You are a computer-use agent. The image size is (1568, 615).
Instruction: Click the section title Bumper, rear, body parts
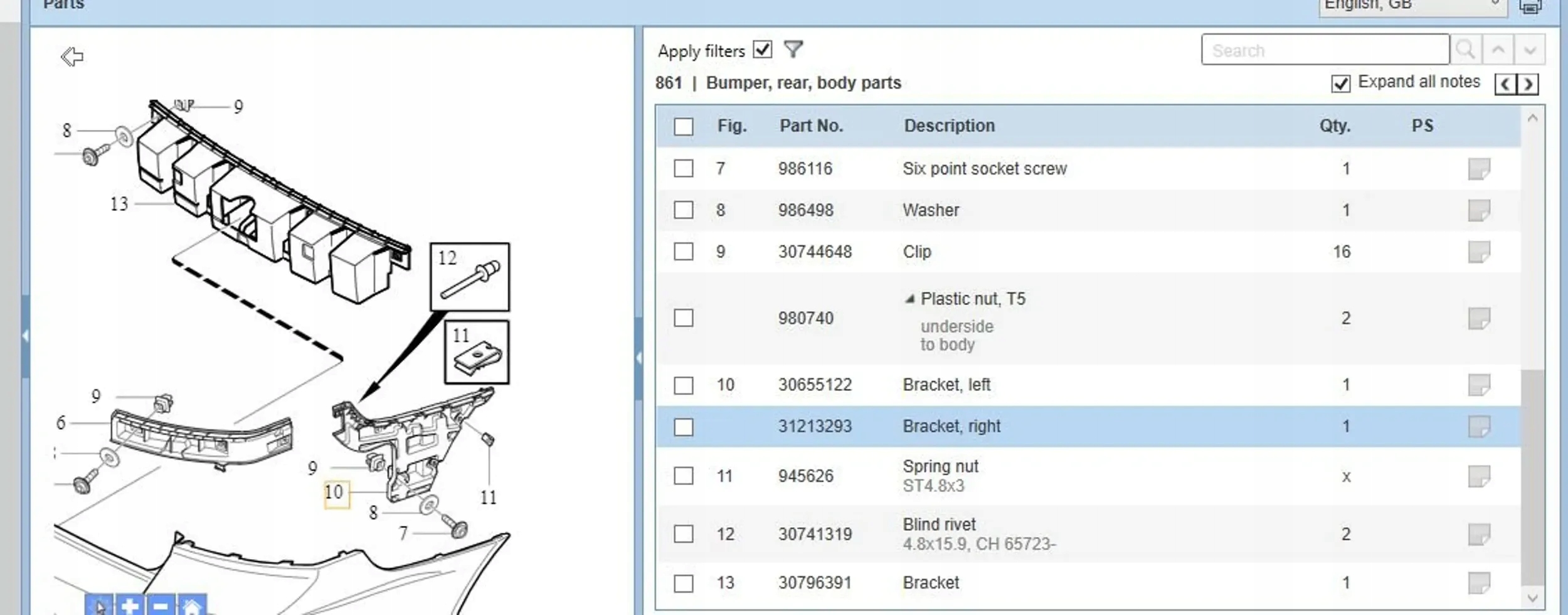pos(803,83)
